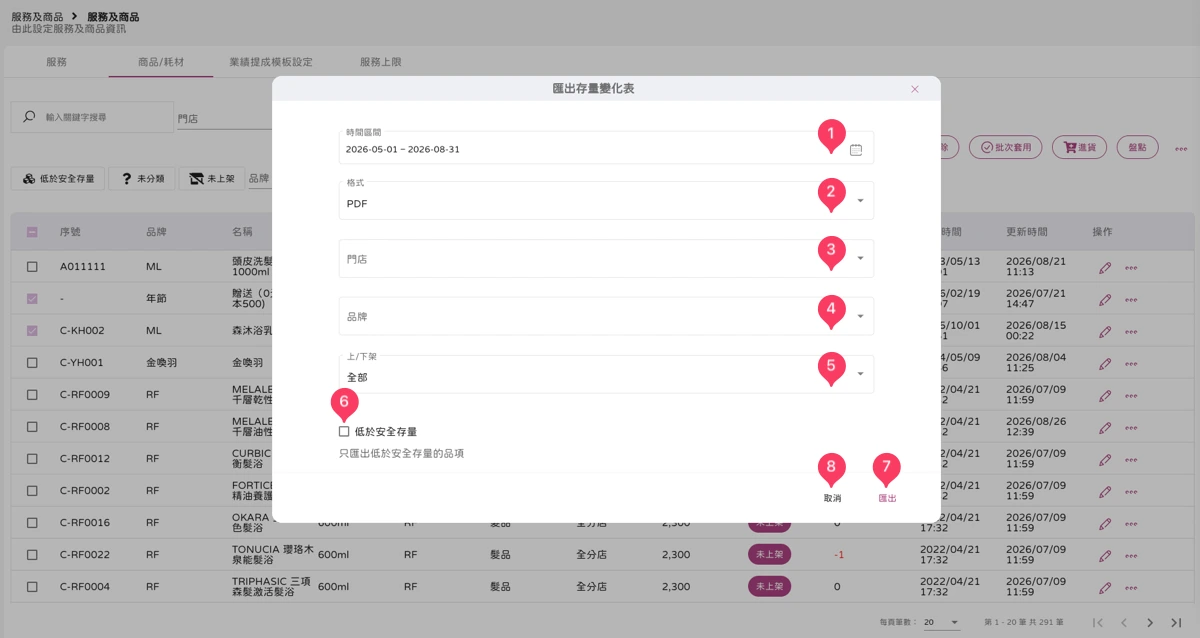Open the calendar picker for 時間區間
The image size is (1200, 638).
[856, 150]
